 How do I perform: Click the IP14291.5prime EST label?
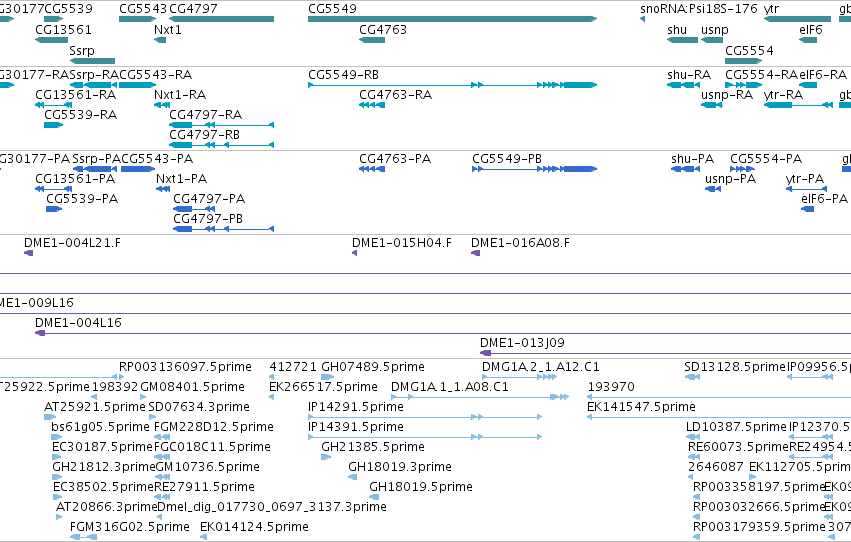(355, 406)
